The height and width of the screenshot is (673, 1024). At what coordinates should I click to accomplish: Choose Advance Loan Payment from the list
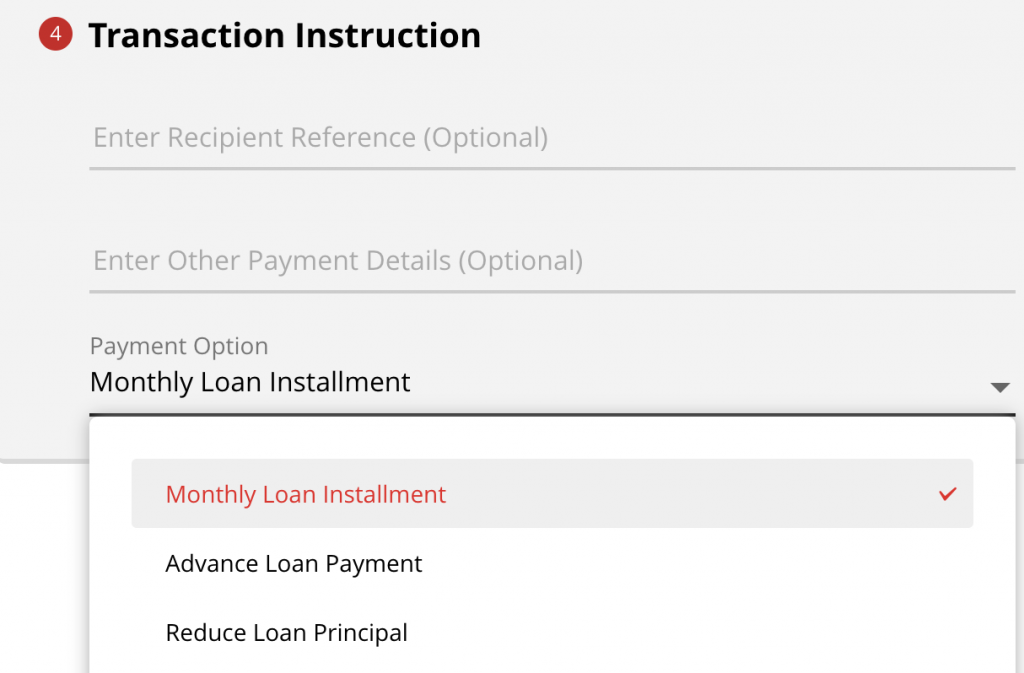point(293,563)
